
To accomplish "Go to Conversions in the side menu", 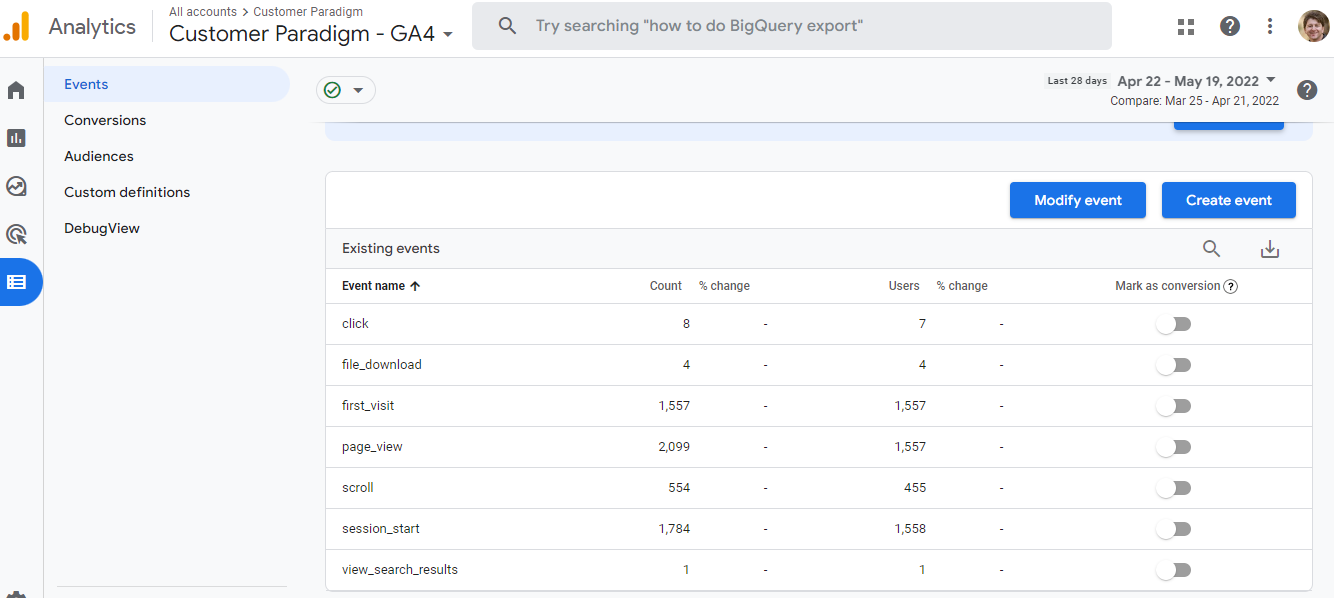I will click(105, 120).
